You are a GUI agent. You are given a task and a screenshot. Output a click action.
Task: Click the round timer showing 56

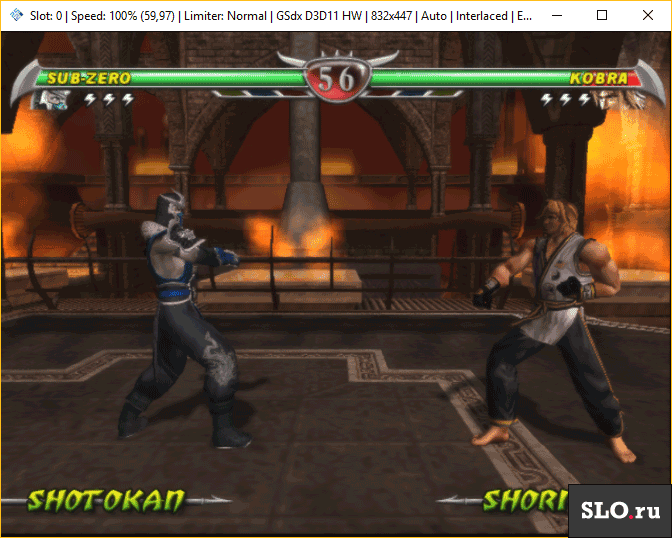(337, 79)
